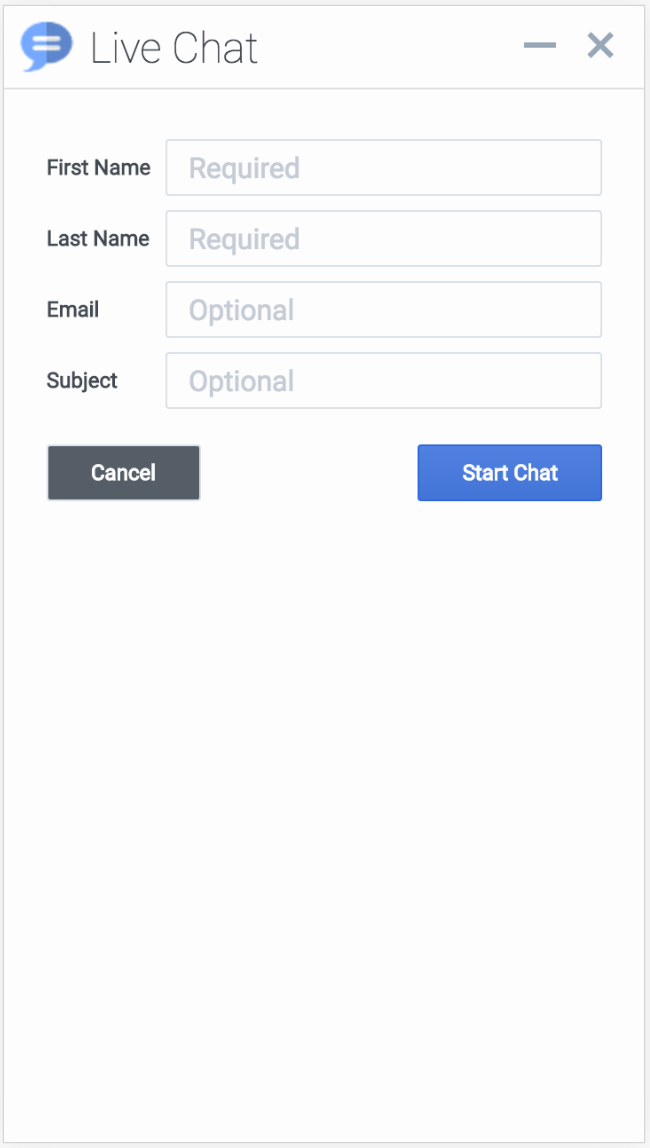
Task: Click the Subject field label
Action: [x=82, y=381]
